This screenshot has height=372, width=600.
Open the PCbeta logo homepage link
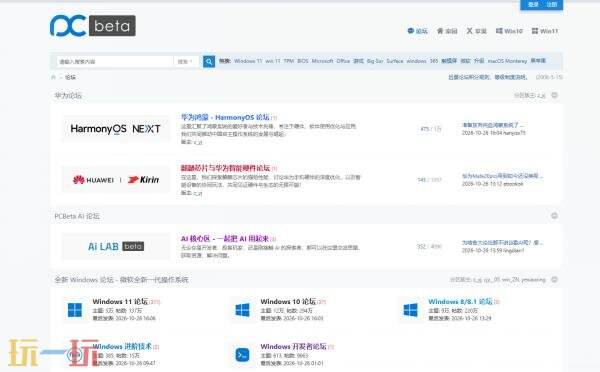pyautogui.click(x=93, y=26)
